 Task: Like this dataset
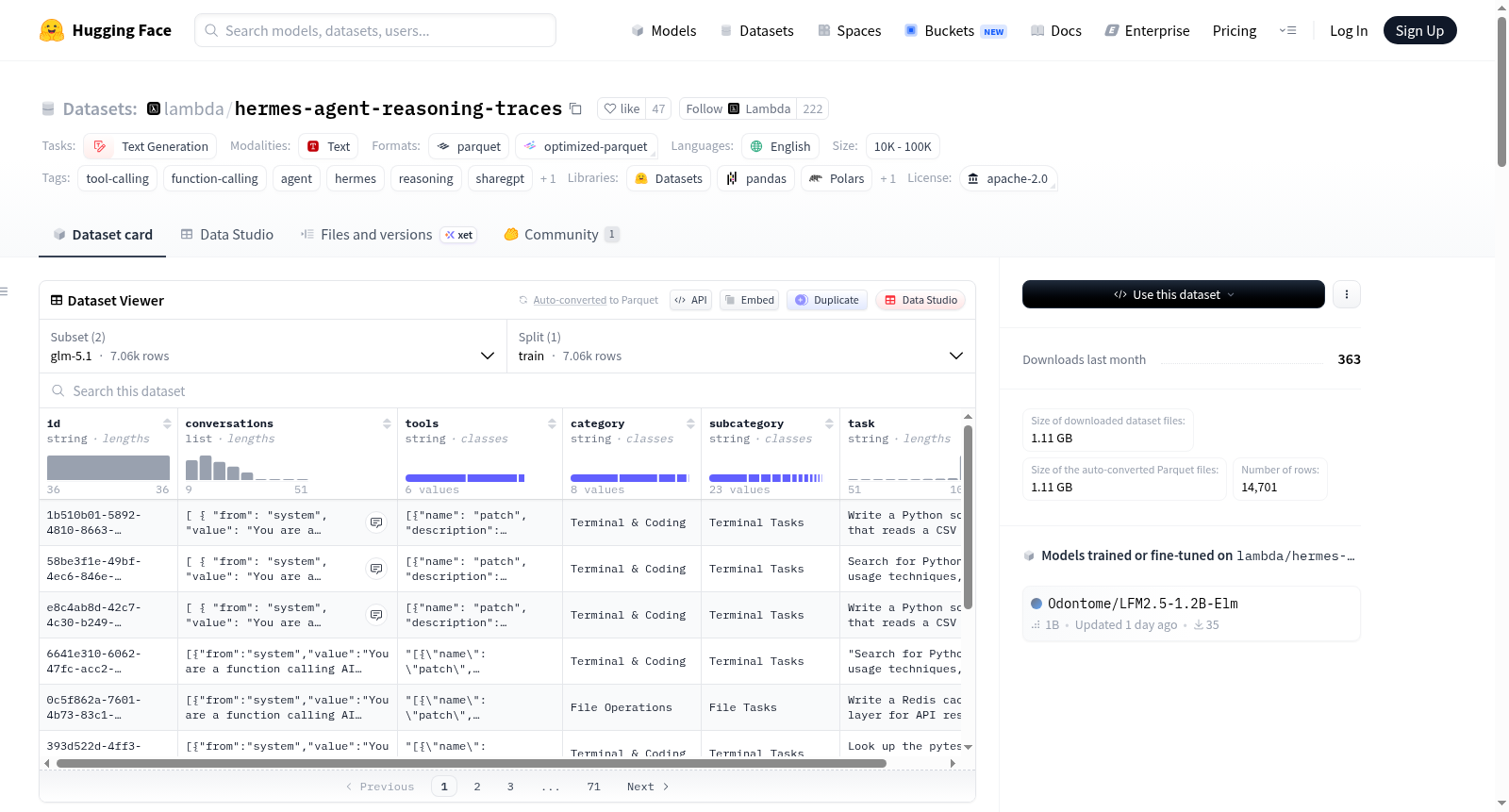pos(622,108)
